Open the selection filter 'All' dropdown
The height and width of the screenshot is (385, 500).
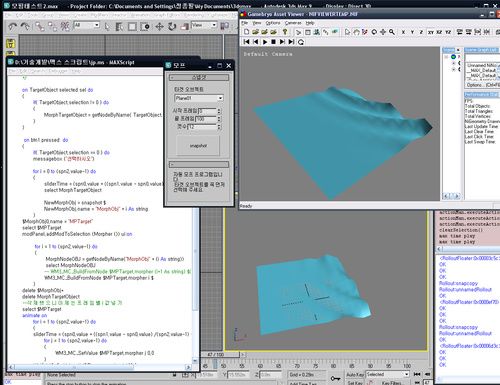pos(87,25)
